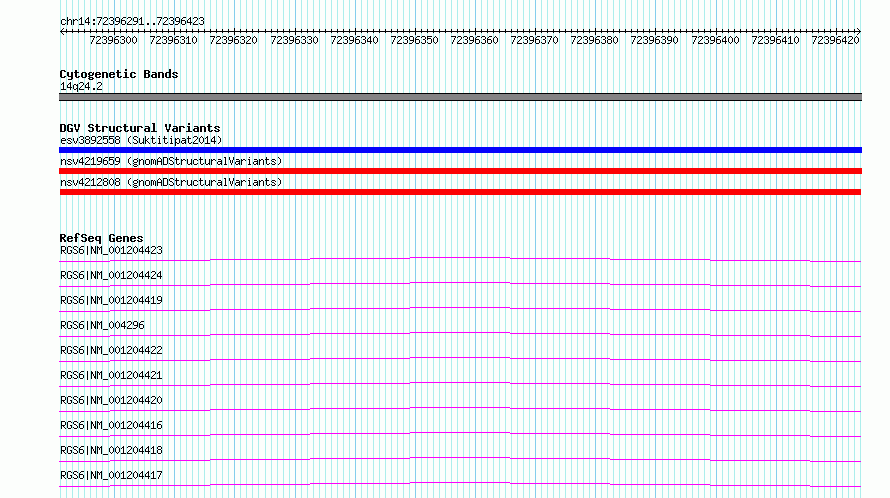Select the DGV Structural Variants track heading
The image size is (890, 498).
140,128
